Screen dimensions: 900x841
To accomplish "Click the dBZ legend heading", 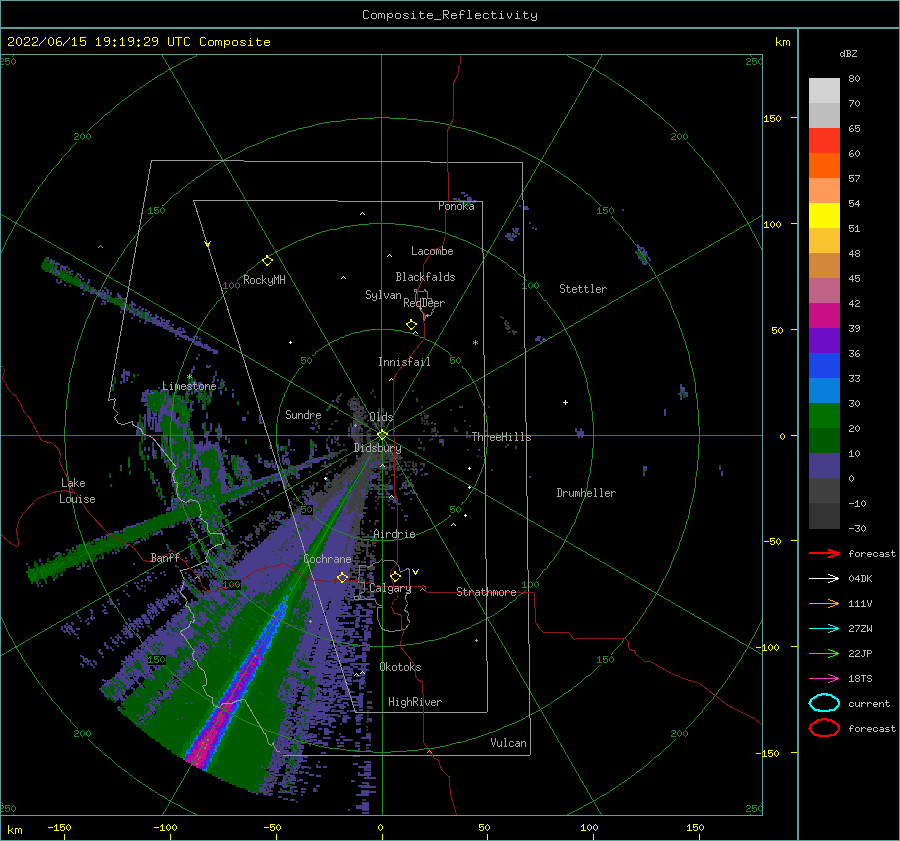I will 848,53.
